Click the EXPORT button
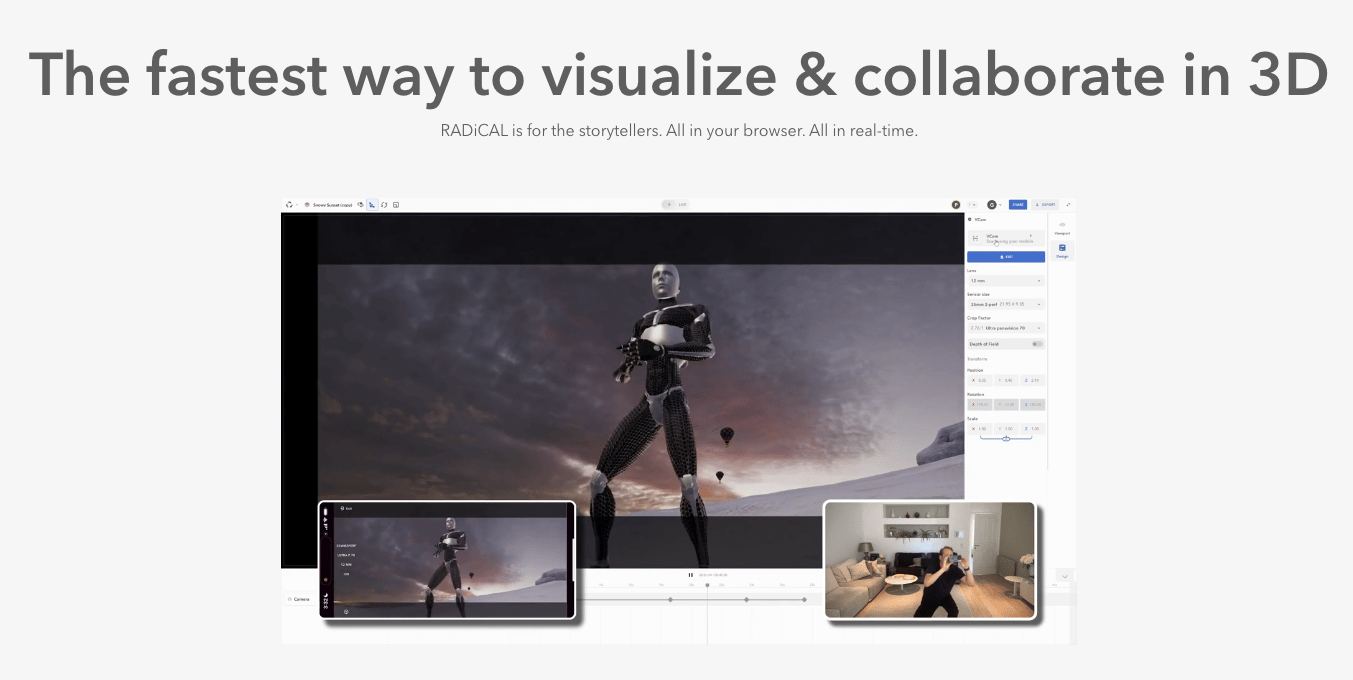Image resolution: width=1353 pixels, height=680 pixels. pos(1045,204)
